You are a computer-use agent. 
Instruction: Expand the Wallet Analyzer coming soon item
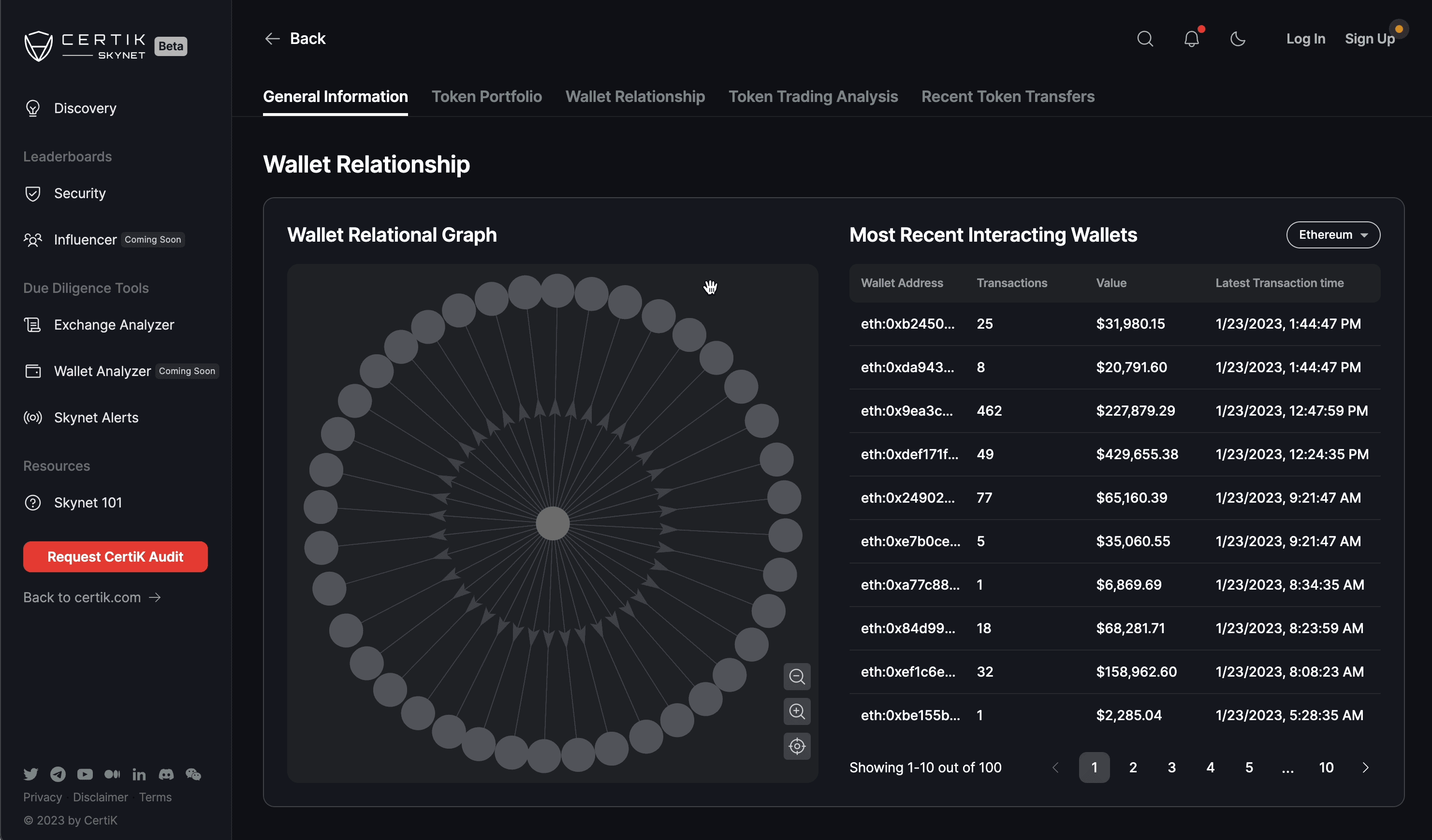(x=102, y=371)
